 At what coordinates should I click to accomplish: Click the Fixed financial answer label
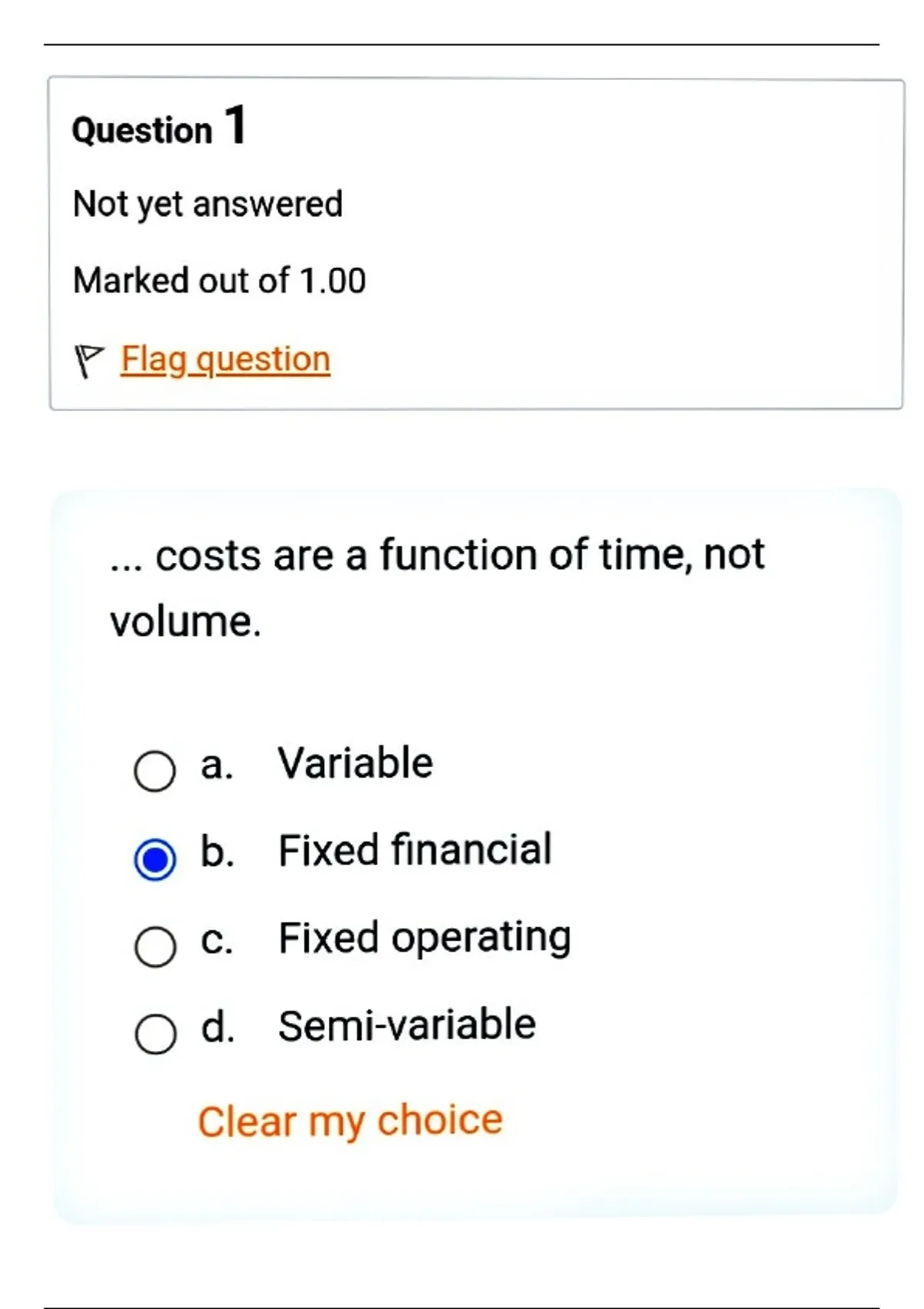pyautogui.click(x=414, y=851)
